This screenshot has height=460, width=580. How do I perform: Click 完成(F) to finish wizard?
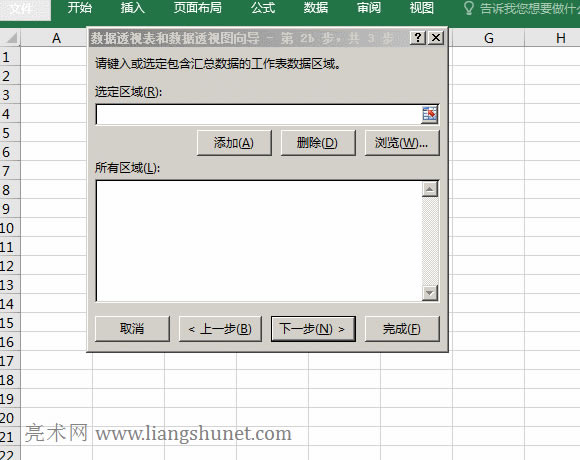click(x=402, y=328)
